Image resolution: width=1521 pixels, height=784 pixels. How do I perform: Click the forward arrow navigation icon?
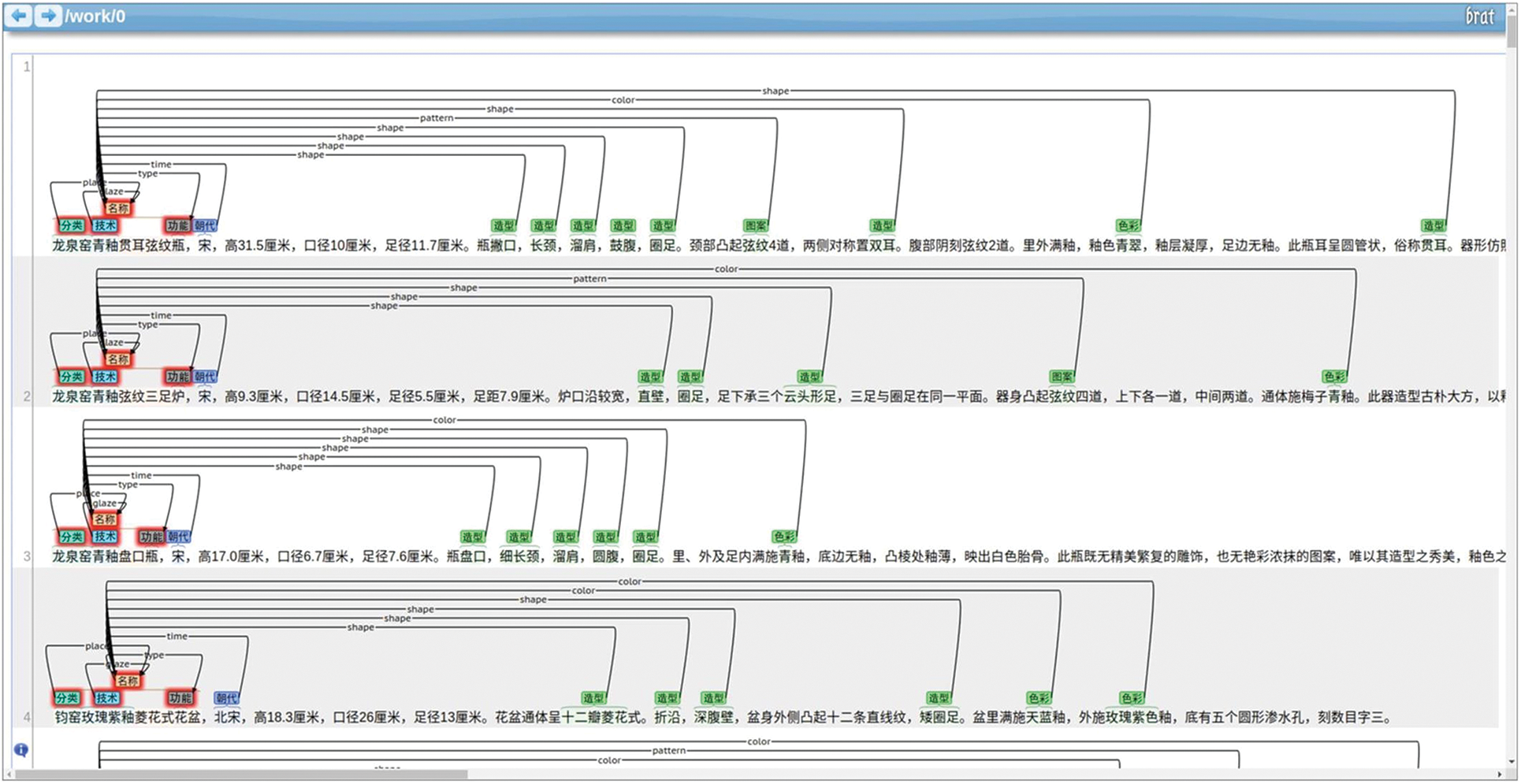pos(48,16)
